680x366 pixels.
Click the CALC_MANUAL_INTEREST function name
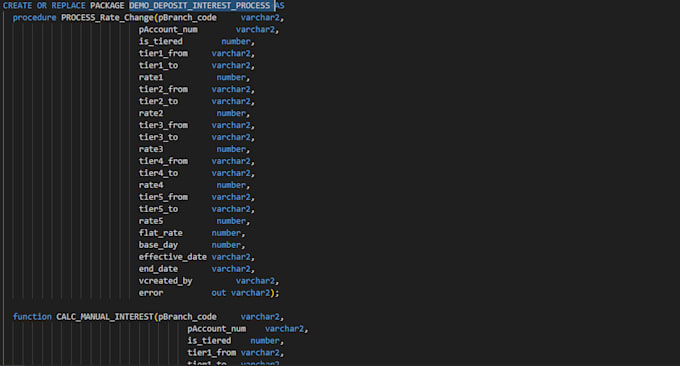click(x=105, y=317)
